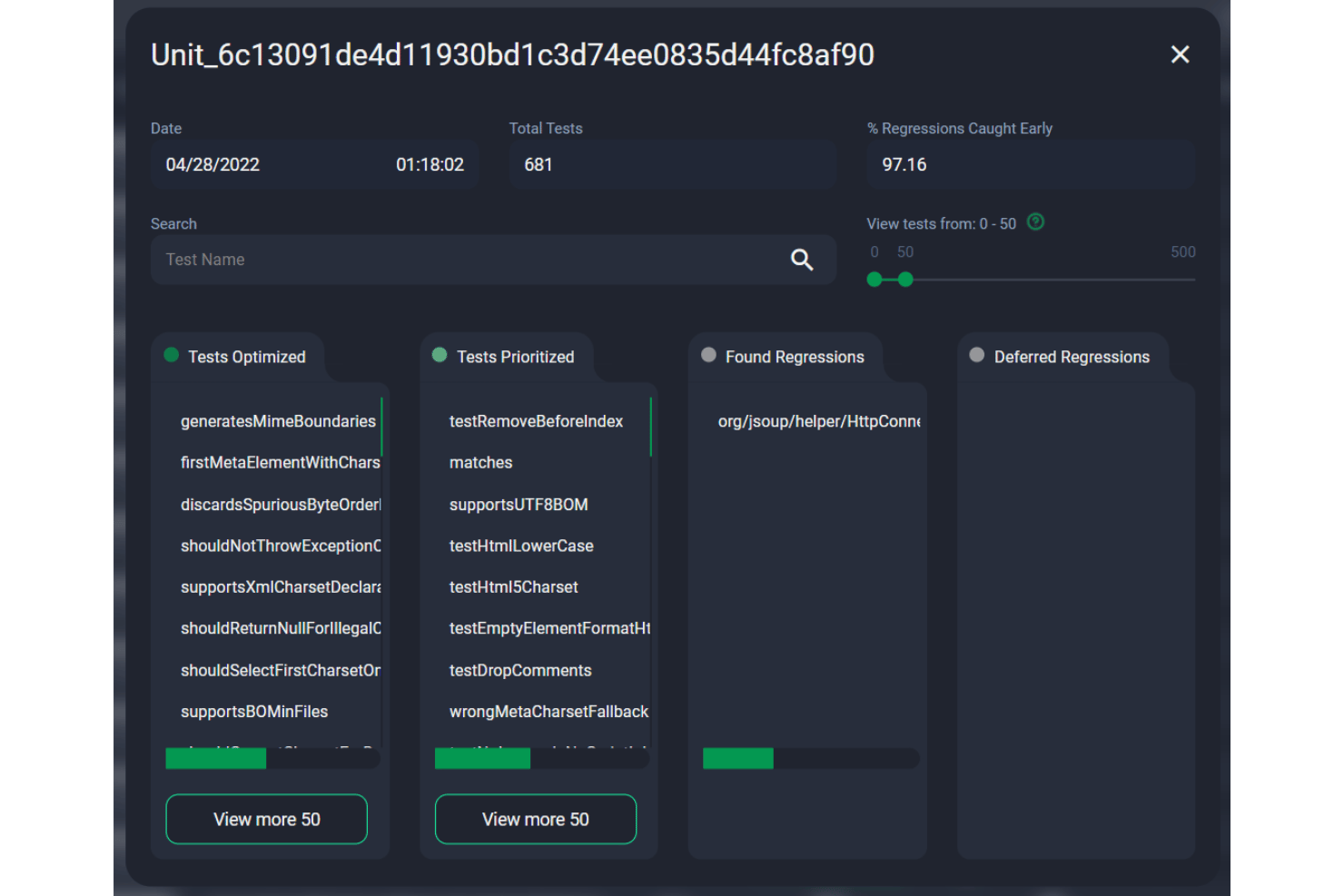Open the Tests Prioritized tab

click(x=505, y=357)
